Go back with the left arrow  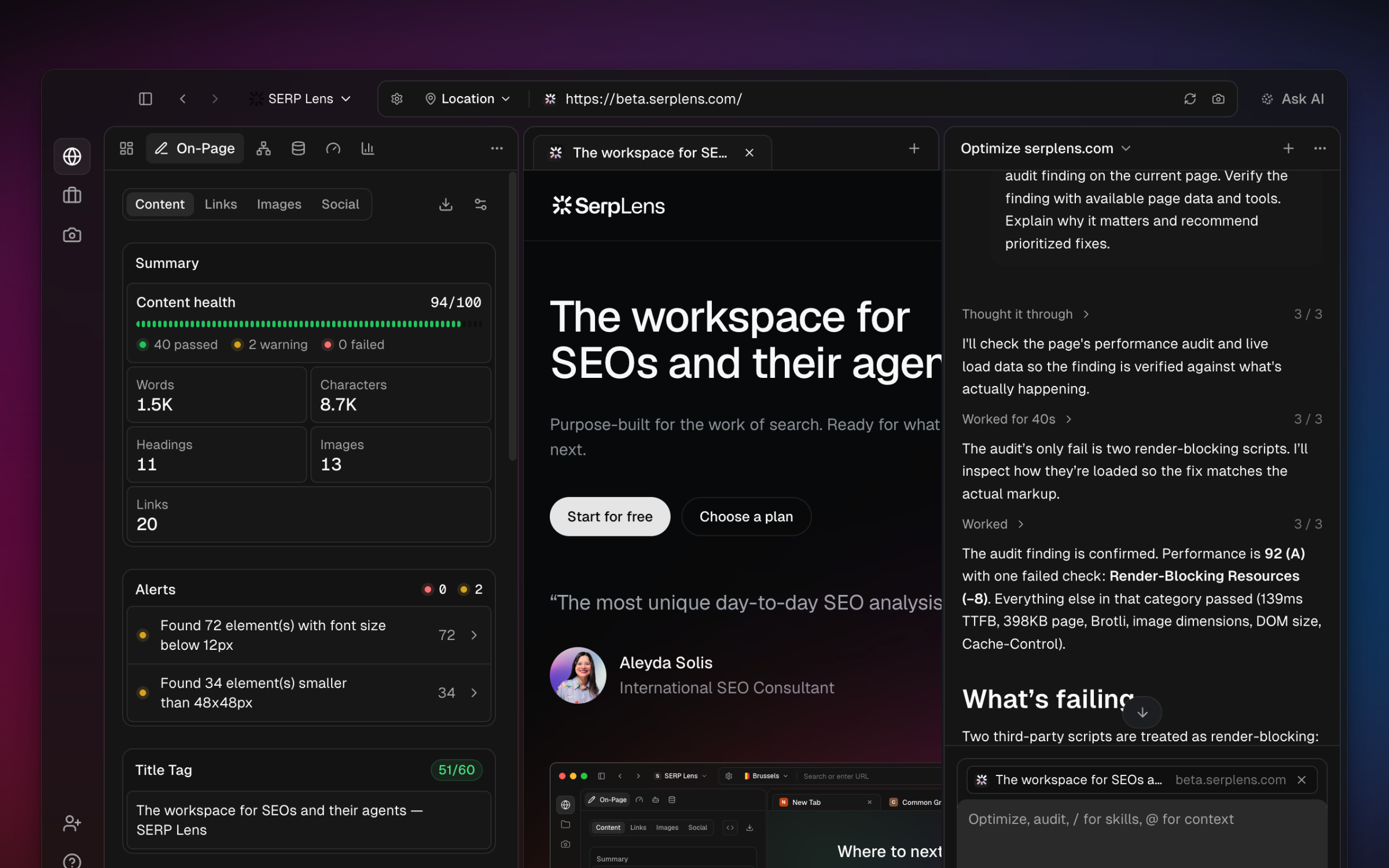pyautogui.click(x=183, y=99)
